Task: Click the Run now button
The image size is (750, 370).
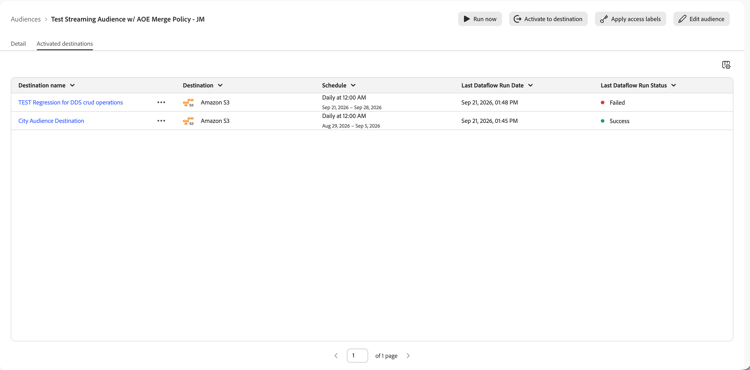Action: pyautogui.click(x=480, y=19)
